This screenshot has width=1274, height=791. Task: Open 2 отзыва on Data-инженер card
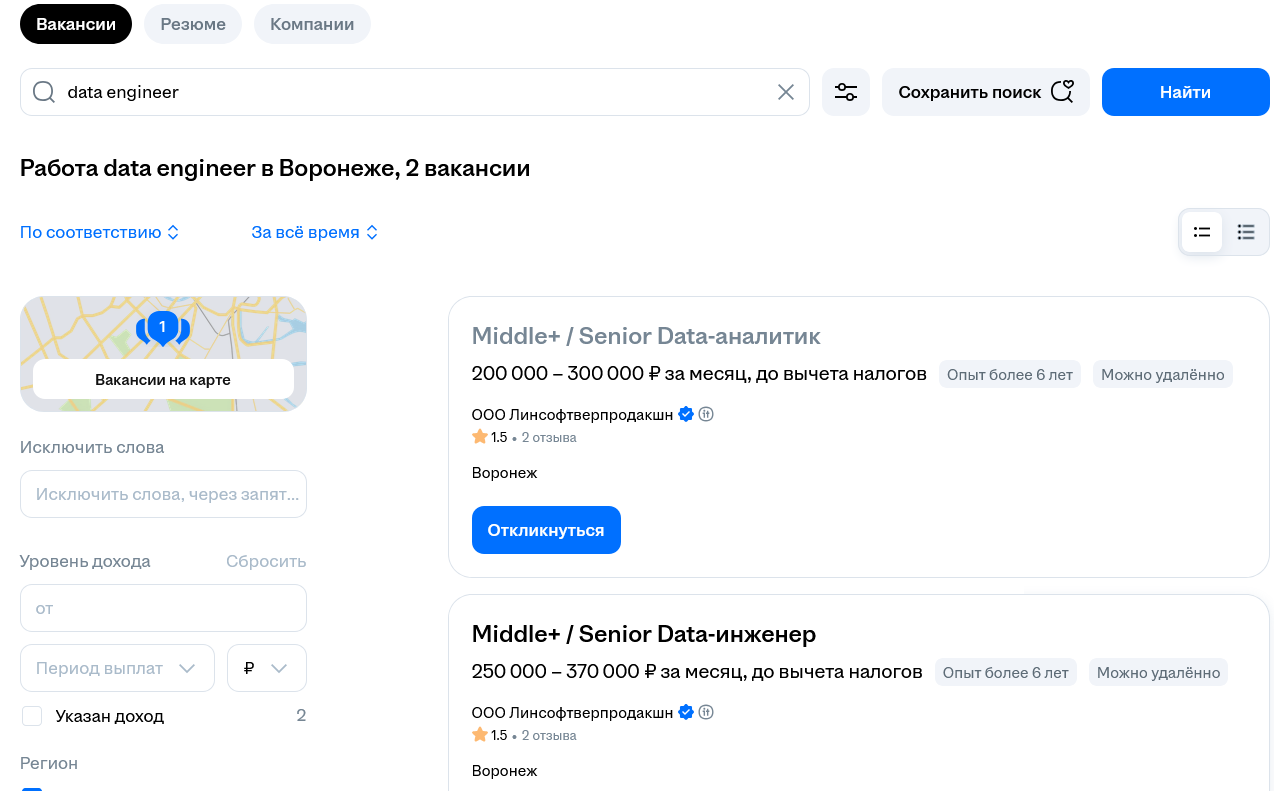coord(549,735)
